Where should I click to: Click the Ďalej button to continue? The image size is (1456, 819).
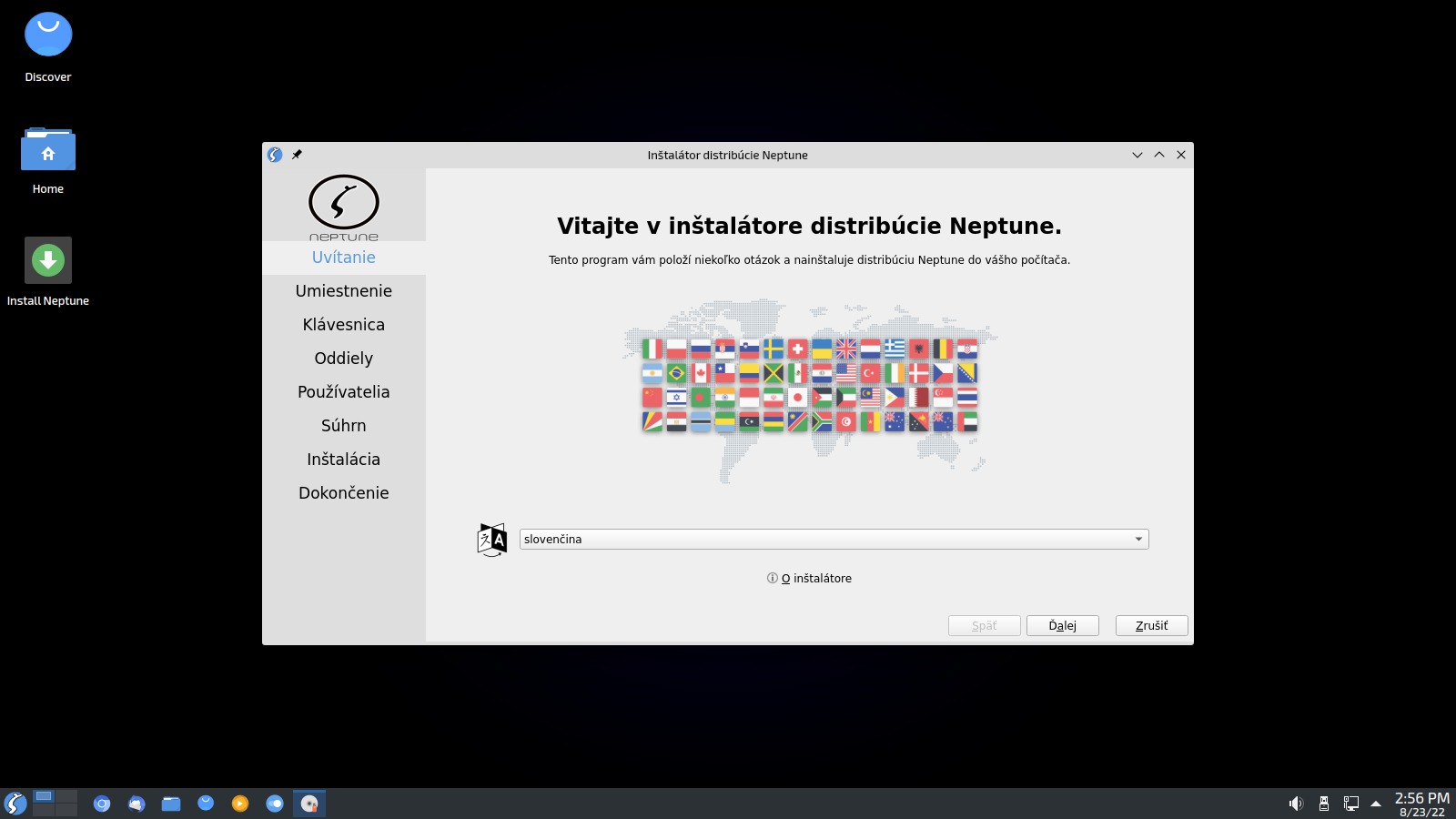pyautogui.click(x=1063, y=626)
